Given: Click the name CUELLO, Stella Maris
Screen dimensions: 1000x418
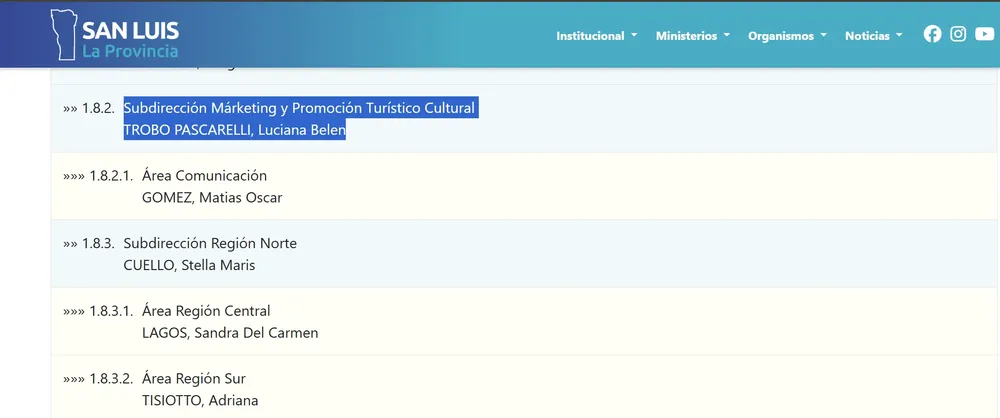Looking at the screenshot, I should tap(189, 265).
